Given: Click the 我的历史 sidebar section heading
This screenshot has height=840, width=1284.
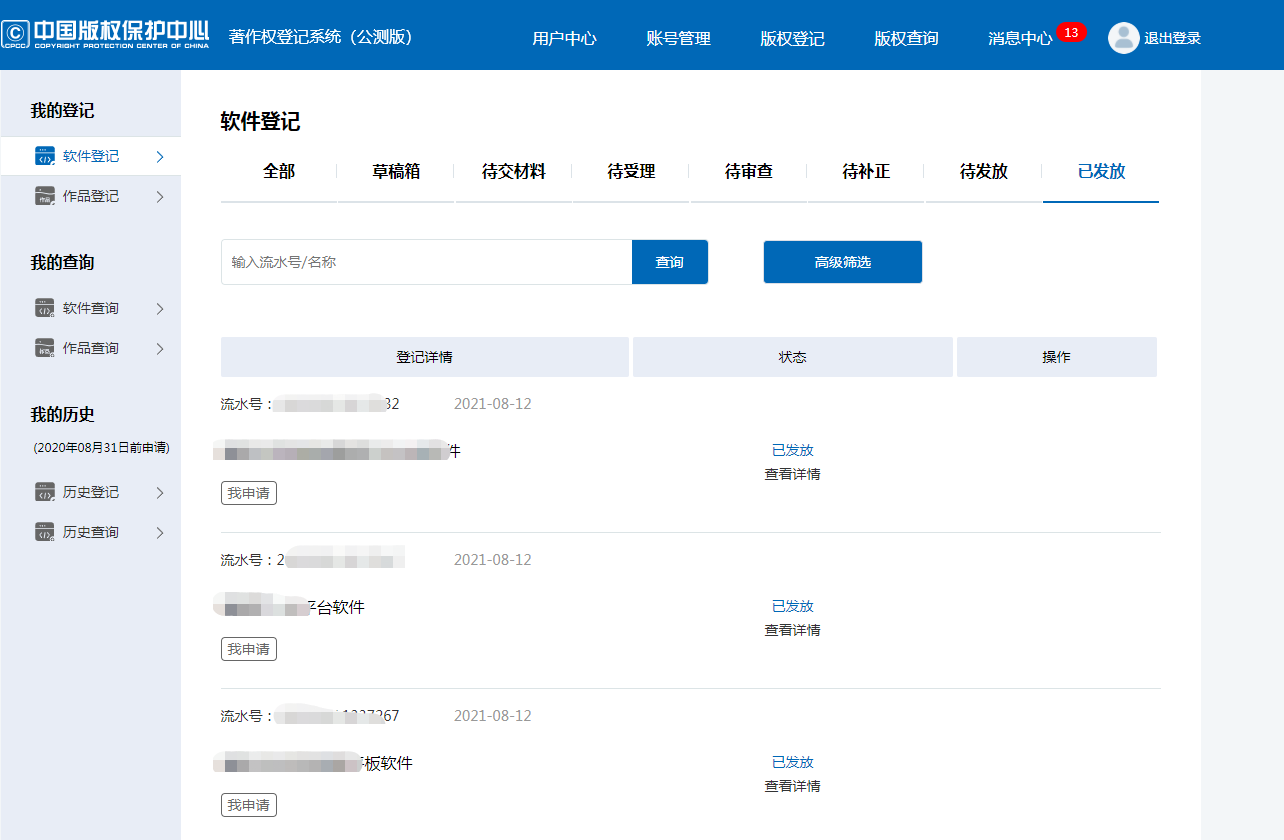Looking at the screenshot, I should point(62,414).
